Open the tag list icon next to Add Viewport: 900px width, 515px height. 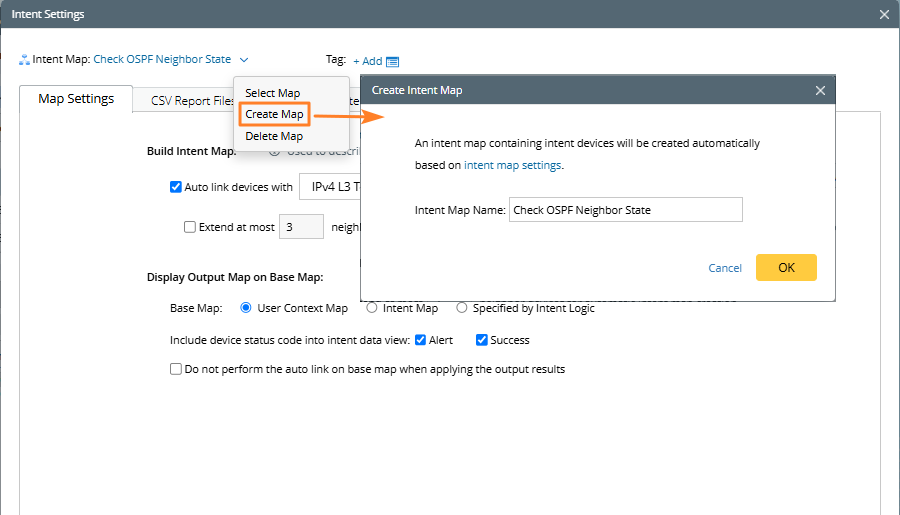(x=393, y=62)
